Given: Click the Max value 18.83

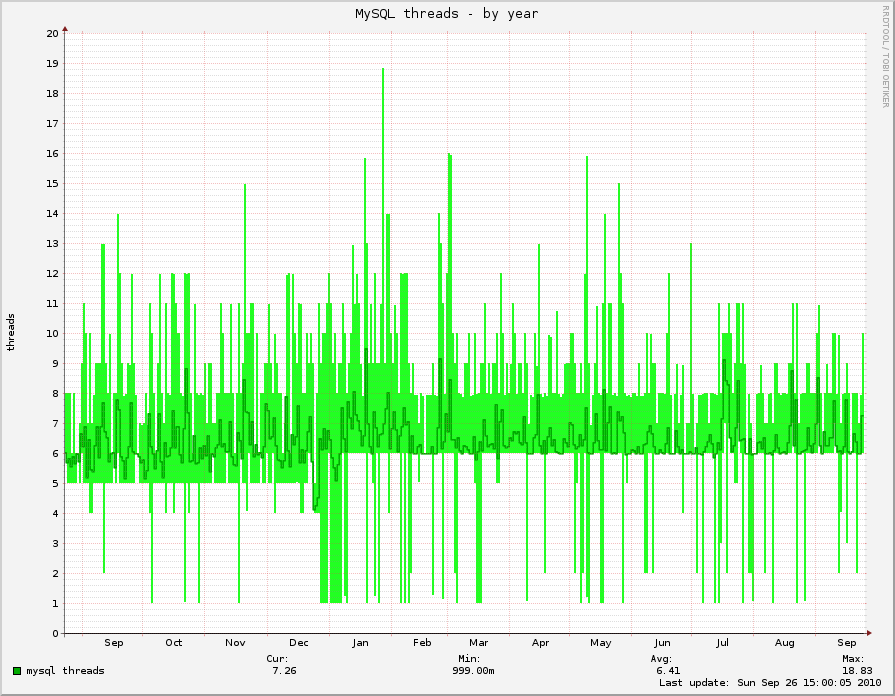Looking at the screenshot, I should [x=857, y=670].
